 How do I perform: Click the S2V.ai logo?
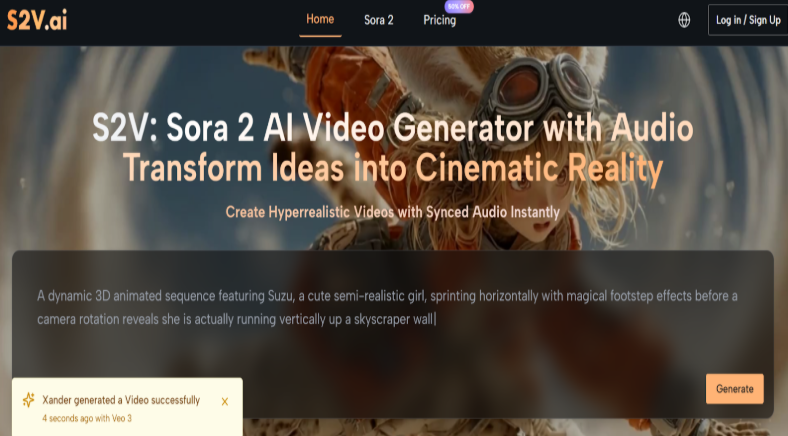[x=37, y=20]
